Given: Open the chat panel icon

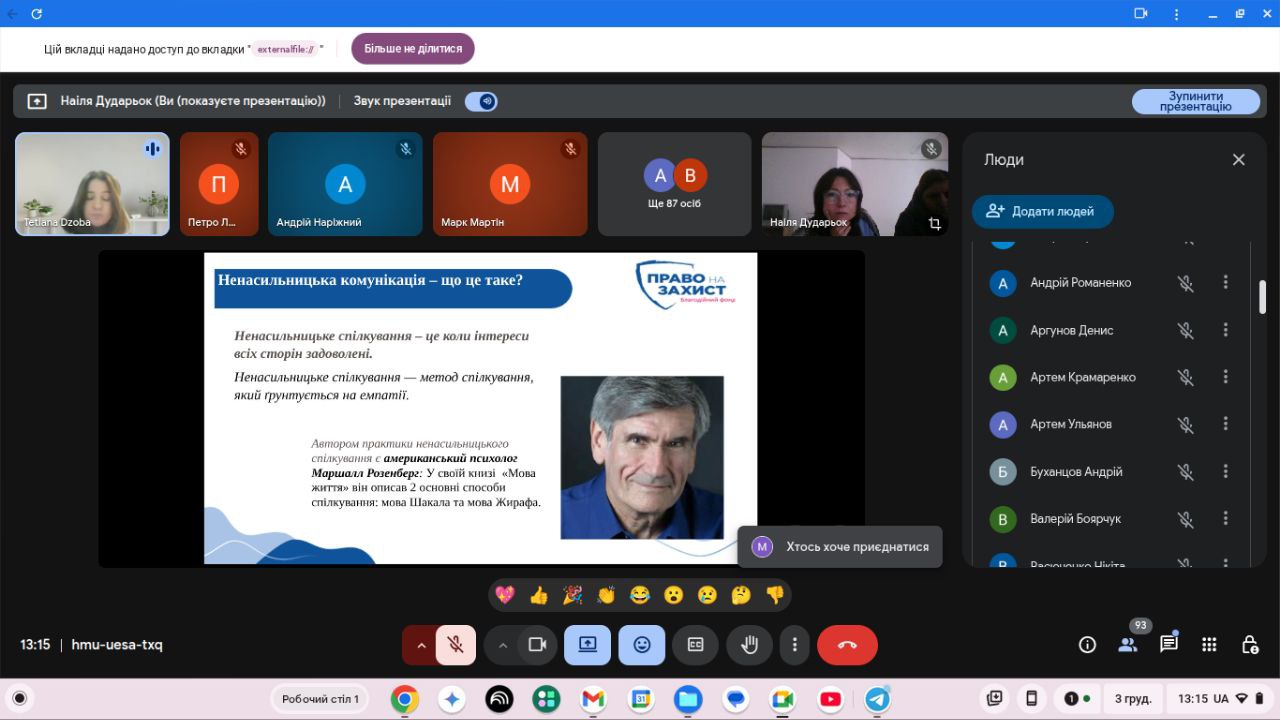Looking at the screenshot, I should [1168, 645].
